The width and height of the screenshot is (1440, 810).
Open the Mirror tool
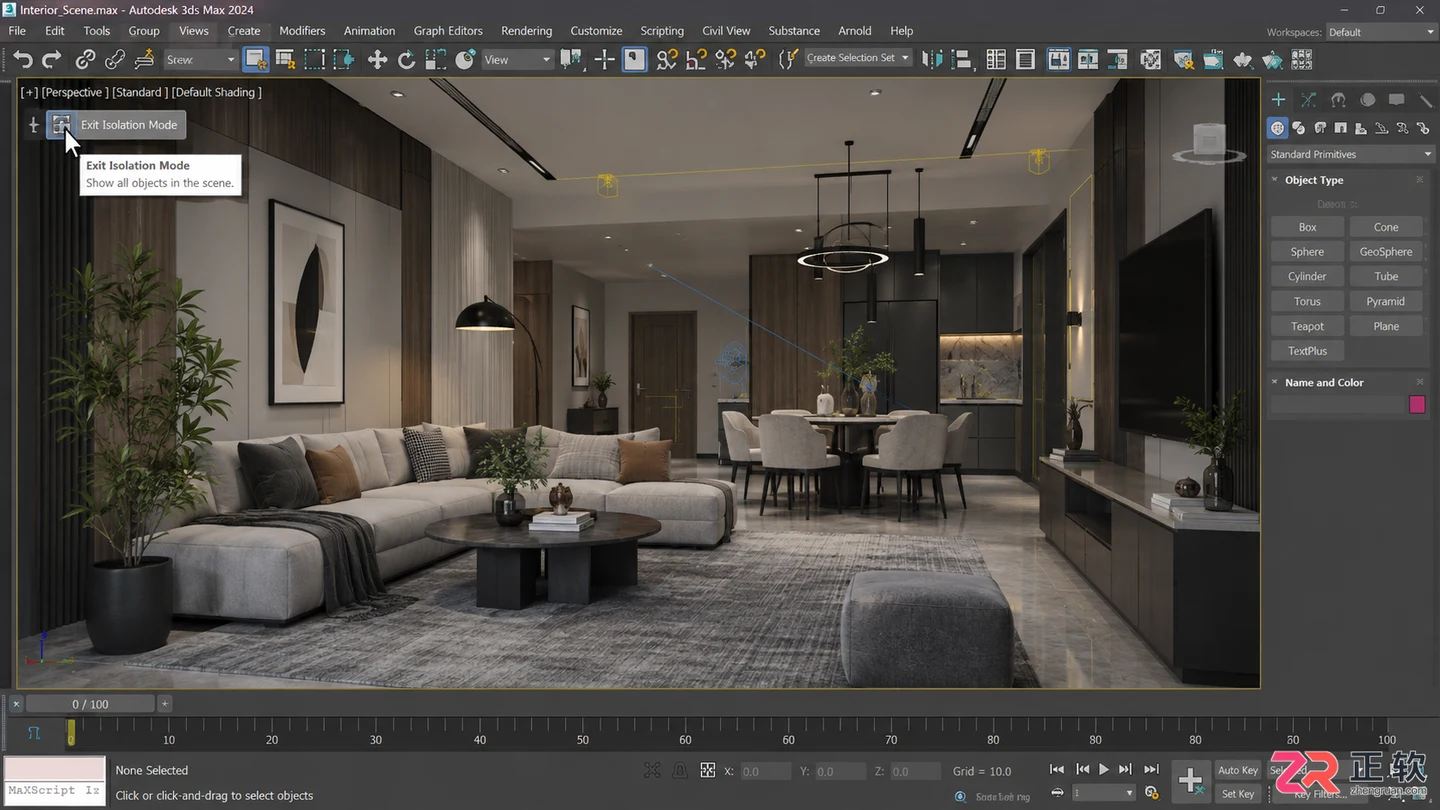point(932,59)
